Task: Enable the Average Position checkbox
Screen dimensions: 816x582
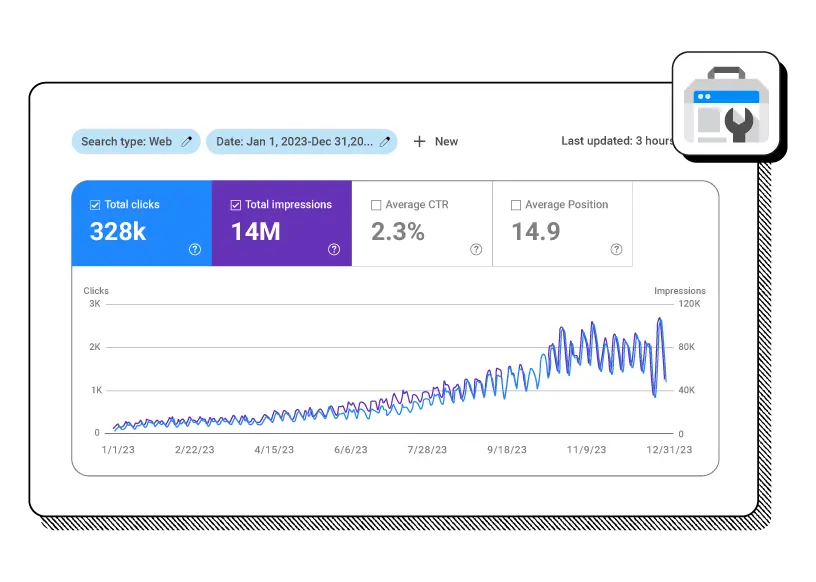Action: point(516,205)
